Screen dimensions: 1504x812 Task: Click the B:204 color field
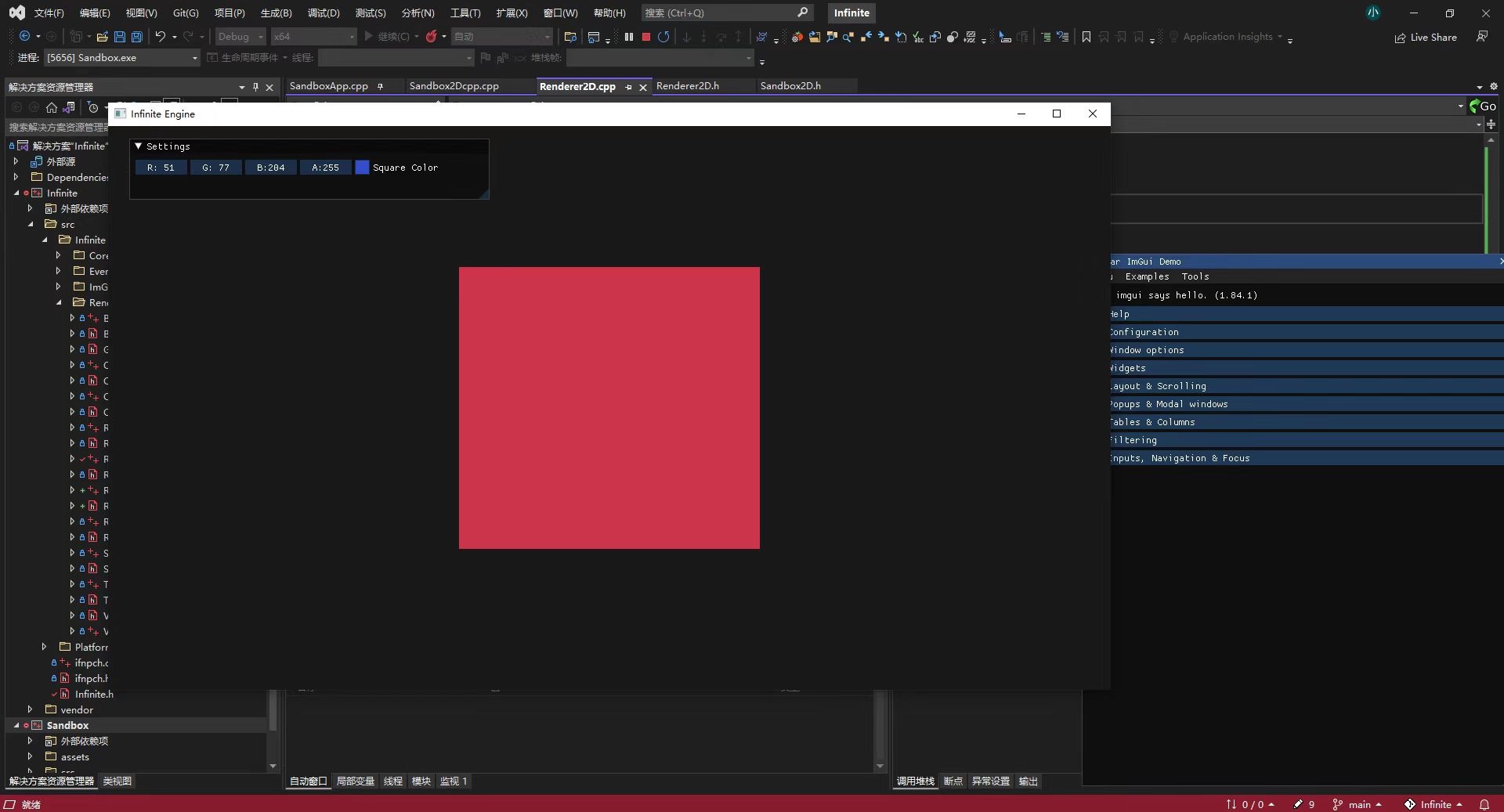(x=271, y=168)
